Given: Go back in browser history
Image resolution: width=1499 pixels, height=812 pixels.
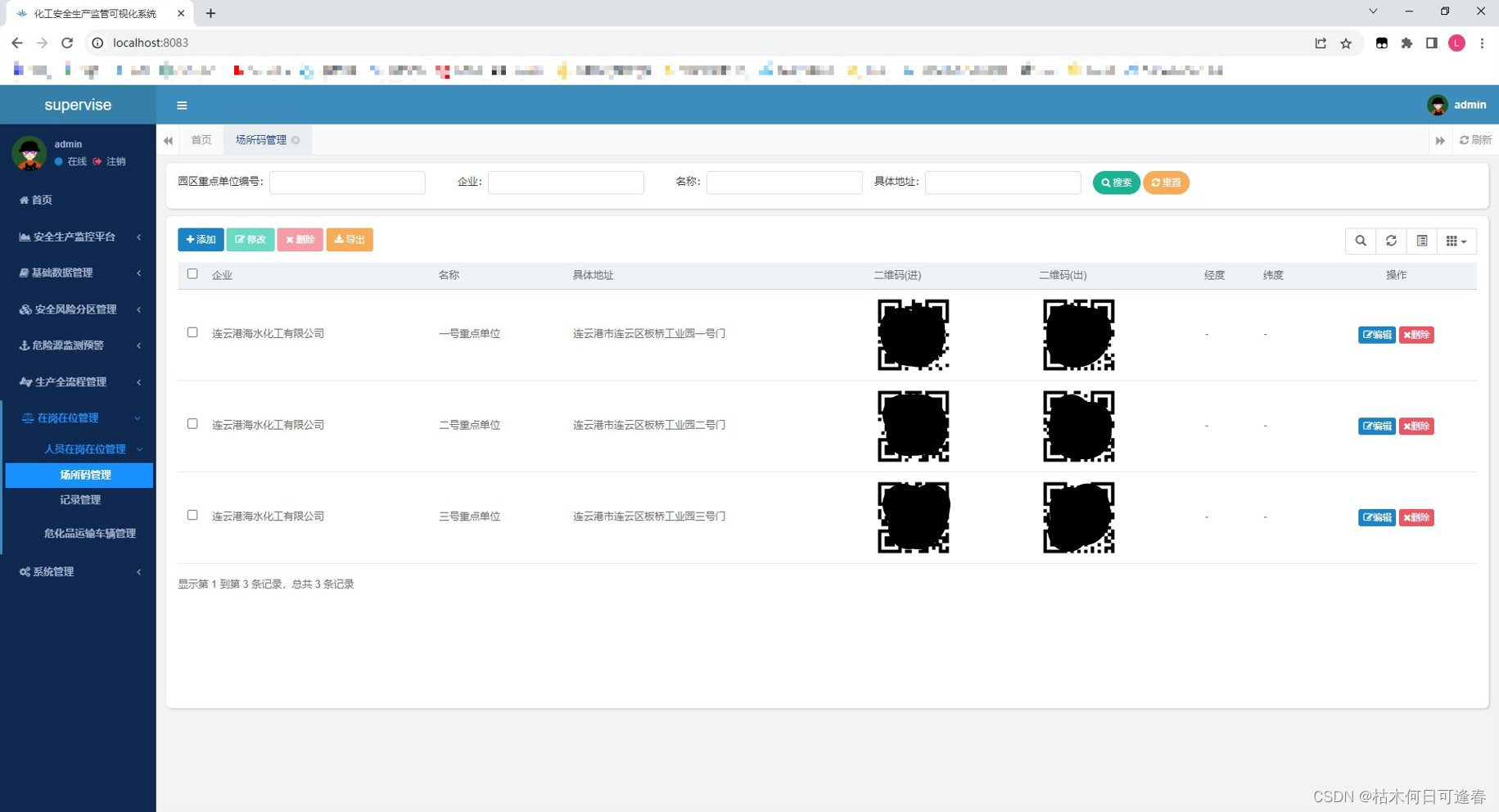Looking at the screenshot, I should point(17,43).
